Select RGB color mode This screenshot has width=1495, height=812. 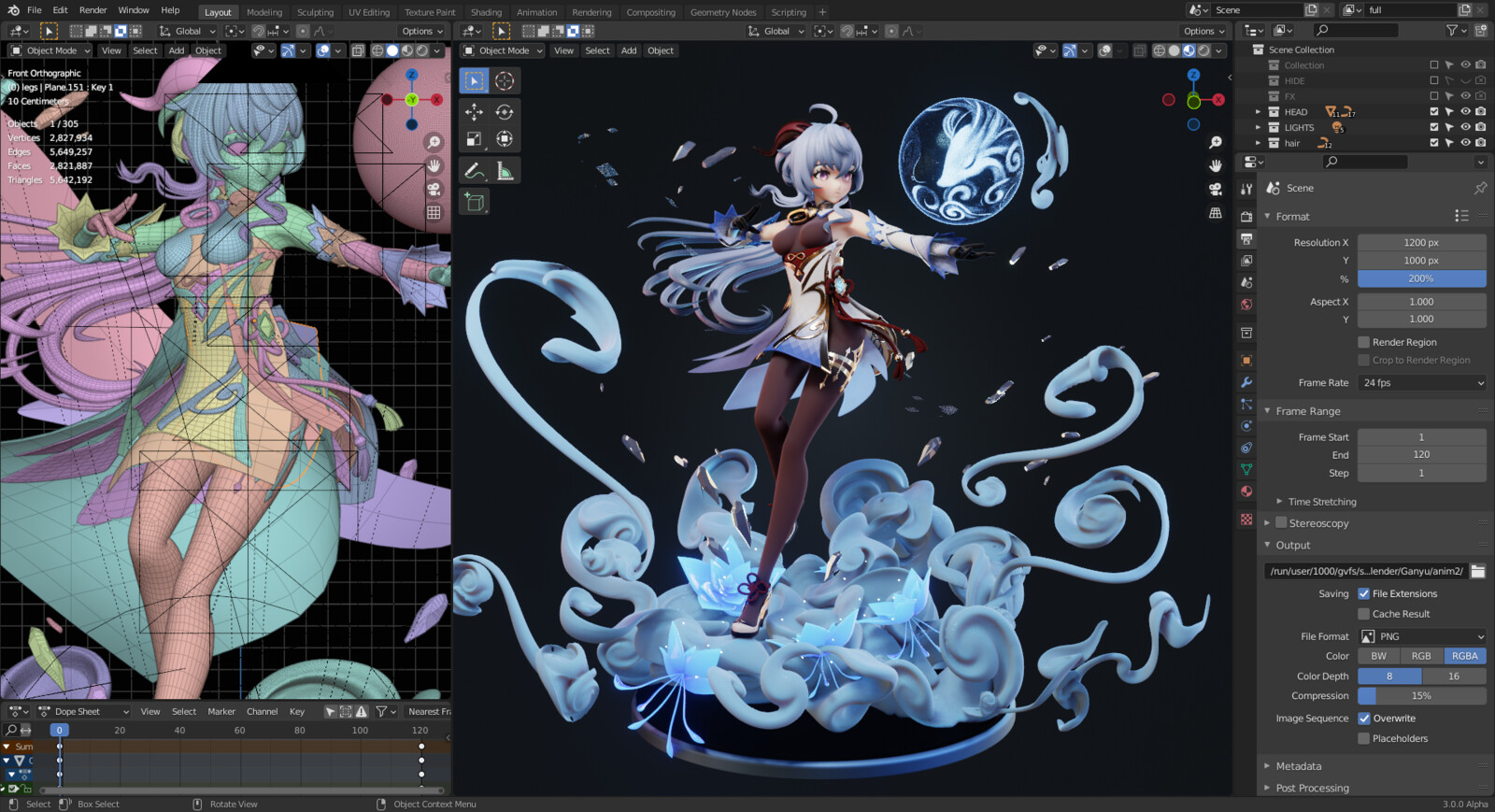(1421, 656)
